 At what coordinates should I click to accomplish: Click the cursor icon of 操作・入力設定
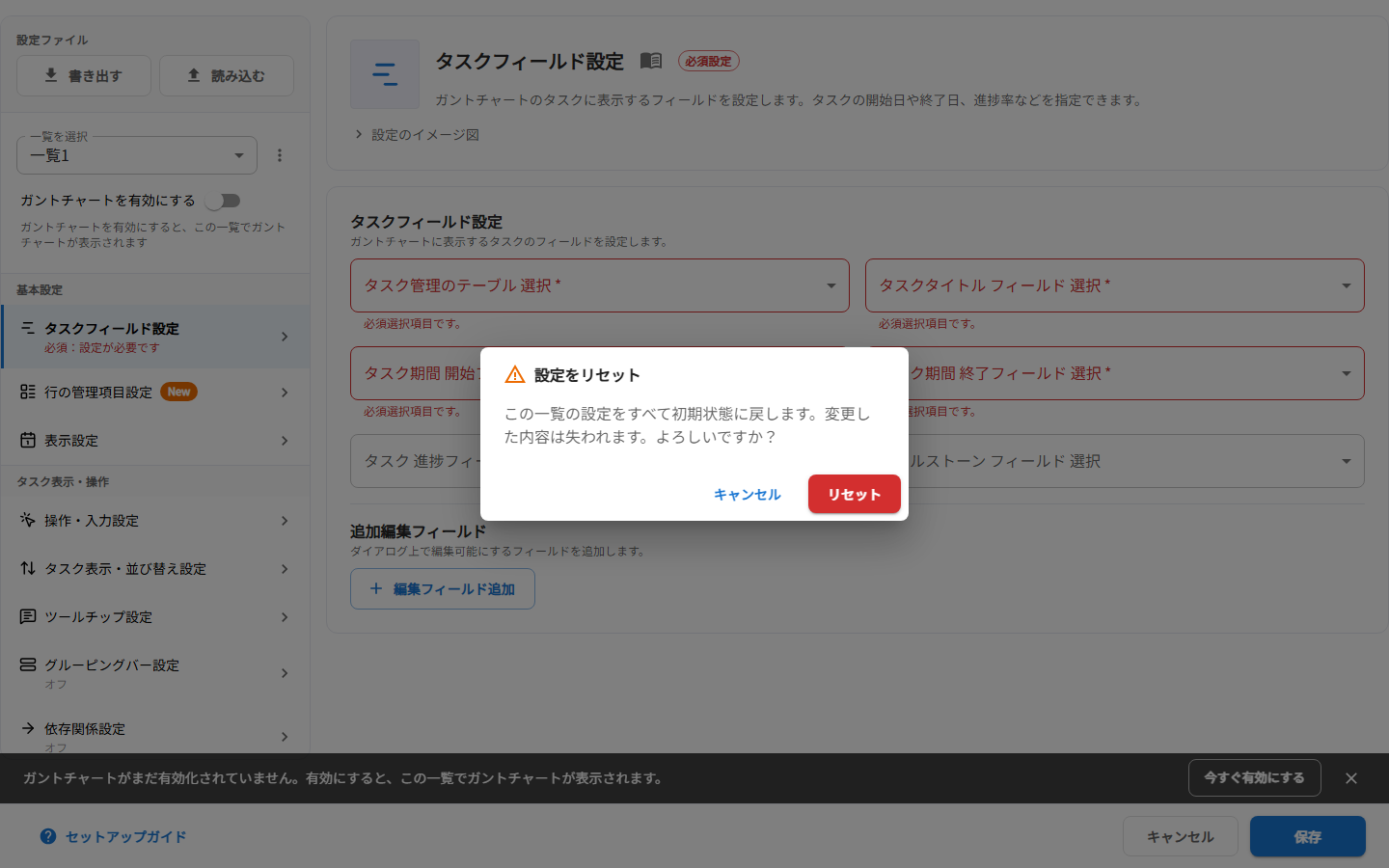28,520
